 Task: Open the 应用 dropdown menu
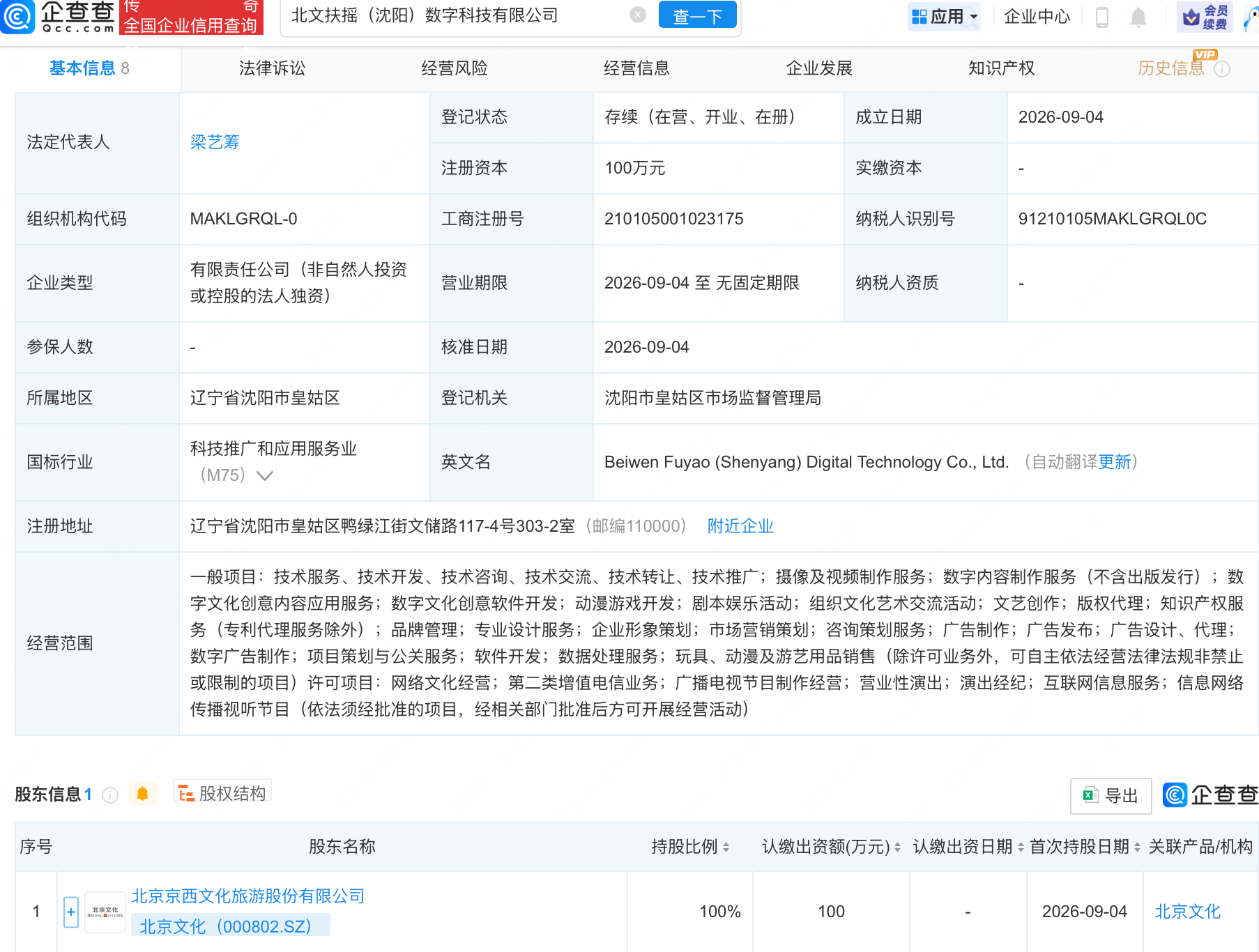[x=945, y=16]
